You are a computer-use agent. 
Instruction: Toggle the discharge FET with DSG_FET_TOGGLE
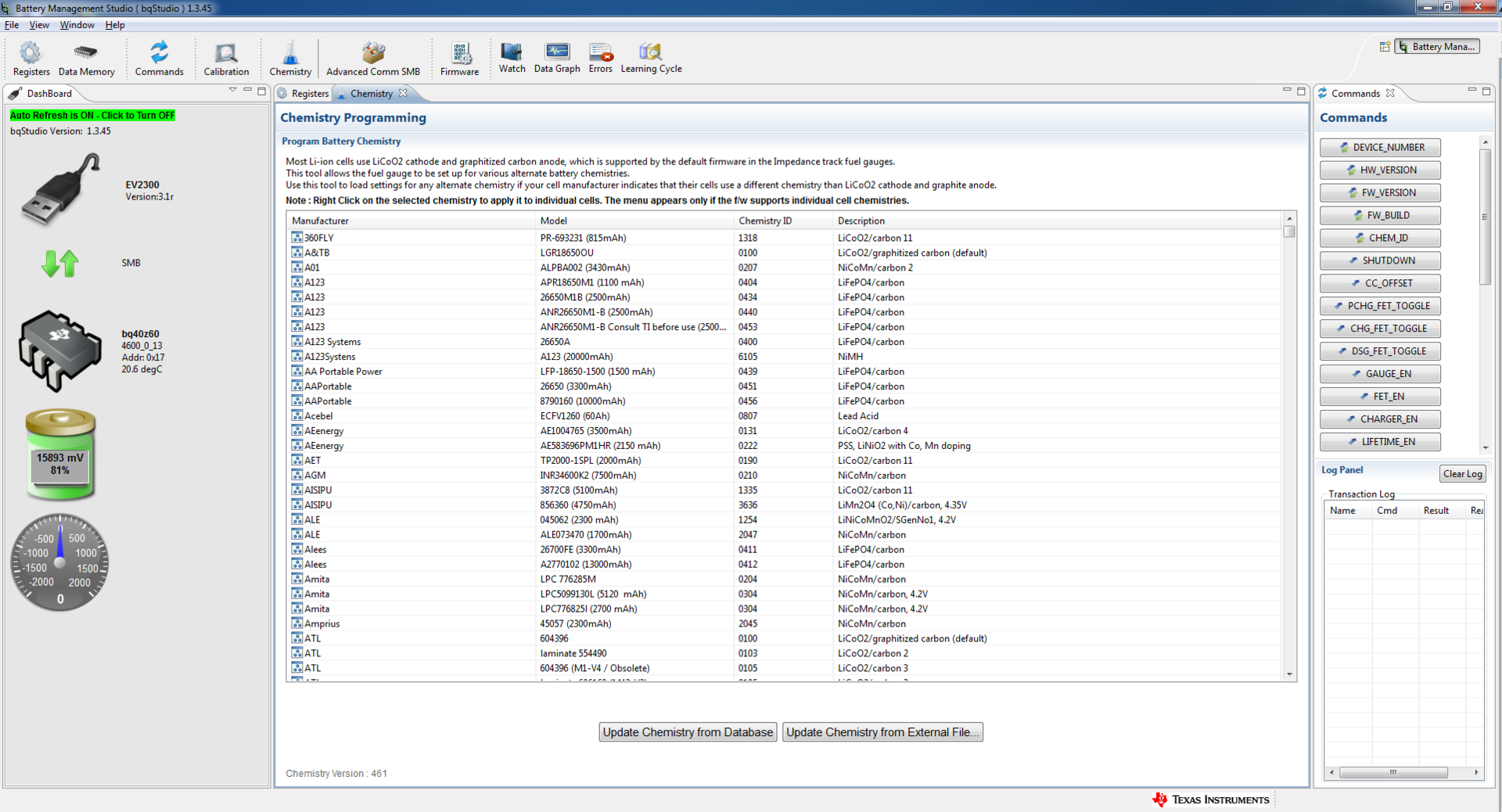pyautogui.click(x=1380, y=351)
